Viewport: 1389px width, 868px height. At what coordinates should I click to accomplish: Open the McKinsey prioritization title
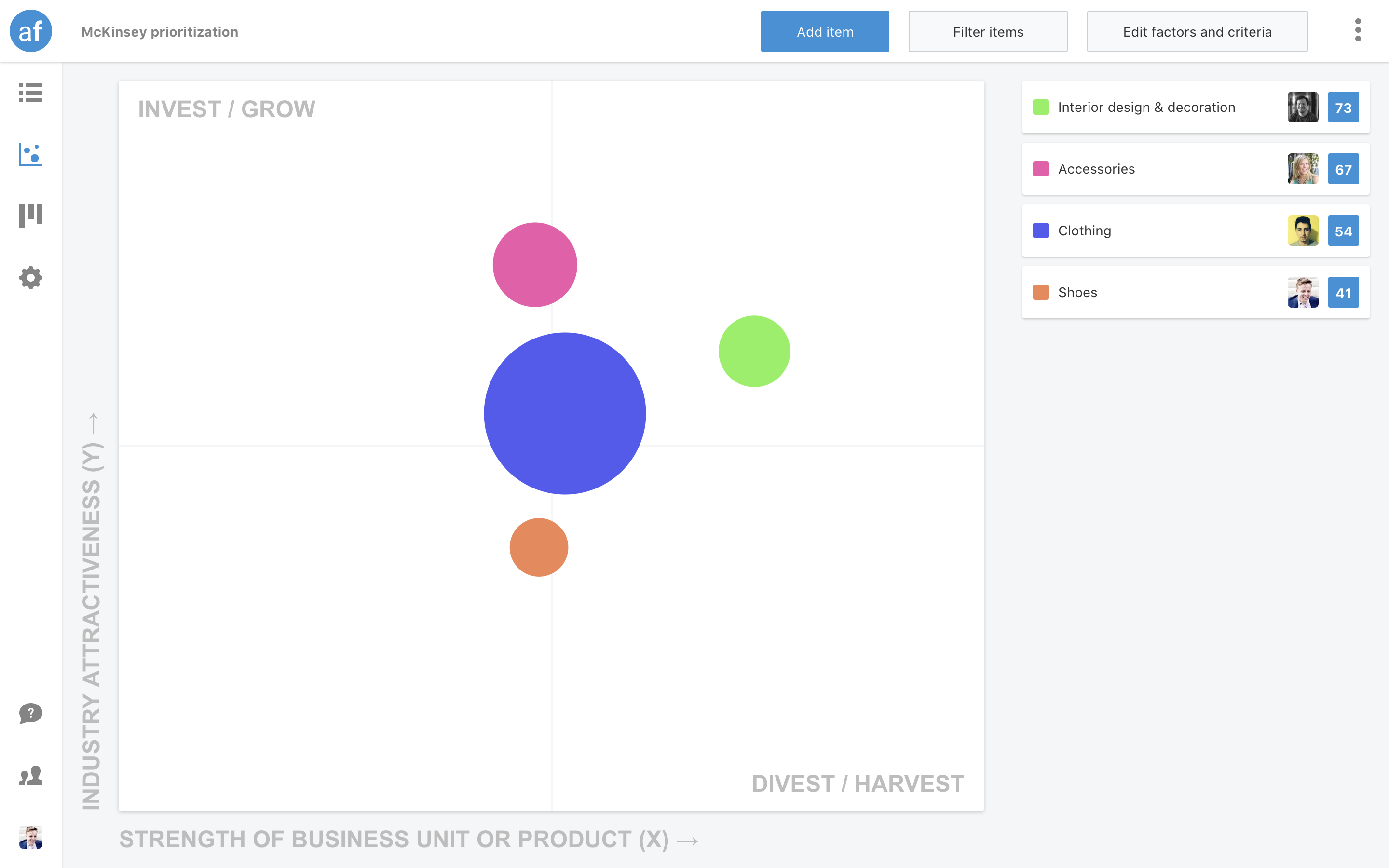(x=159, y=31)
